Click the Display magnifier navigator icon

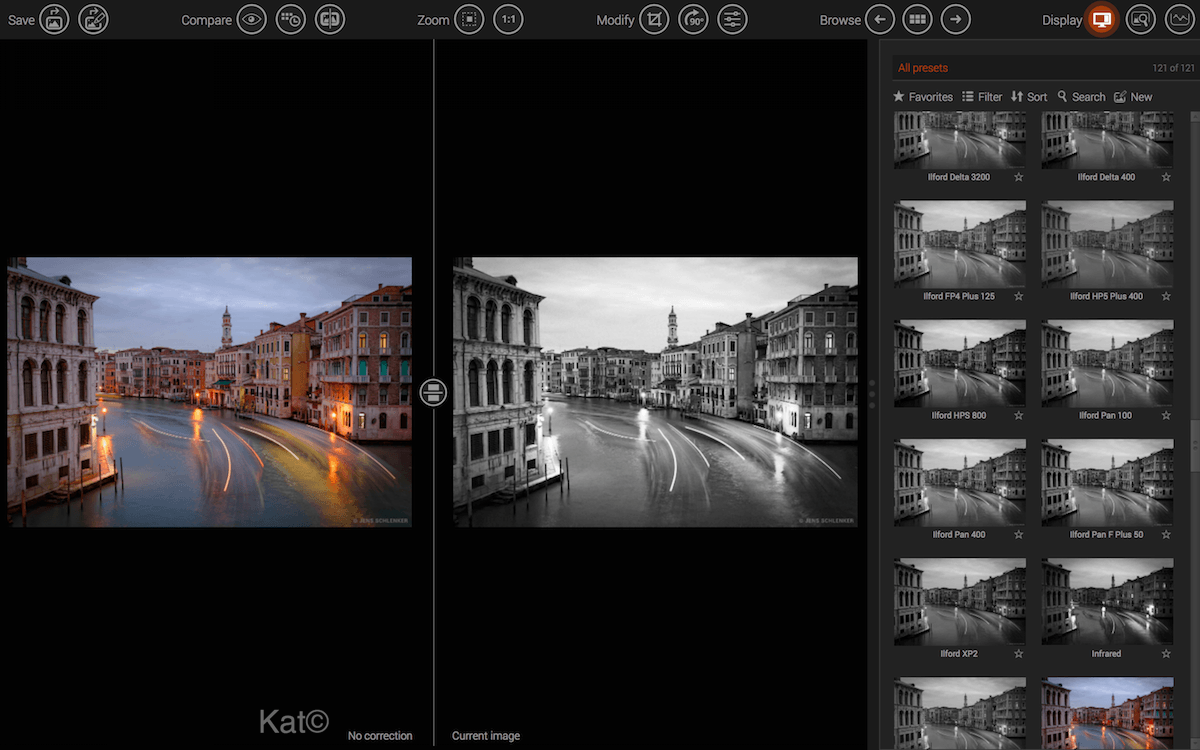point(1141,19)
